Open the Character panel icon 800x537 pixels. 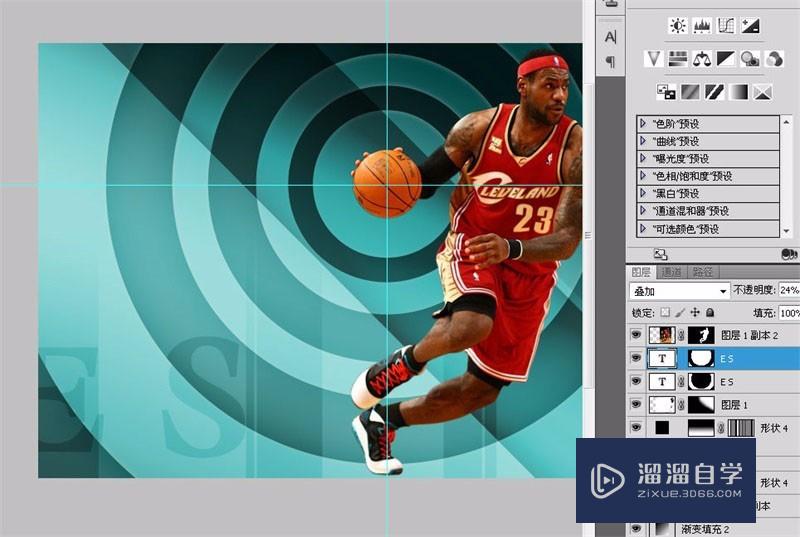(610, 37)
